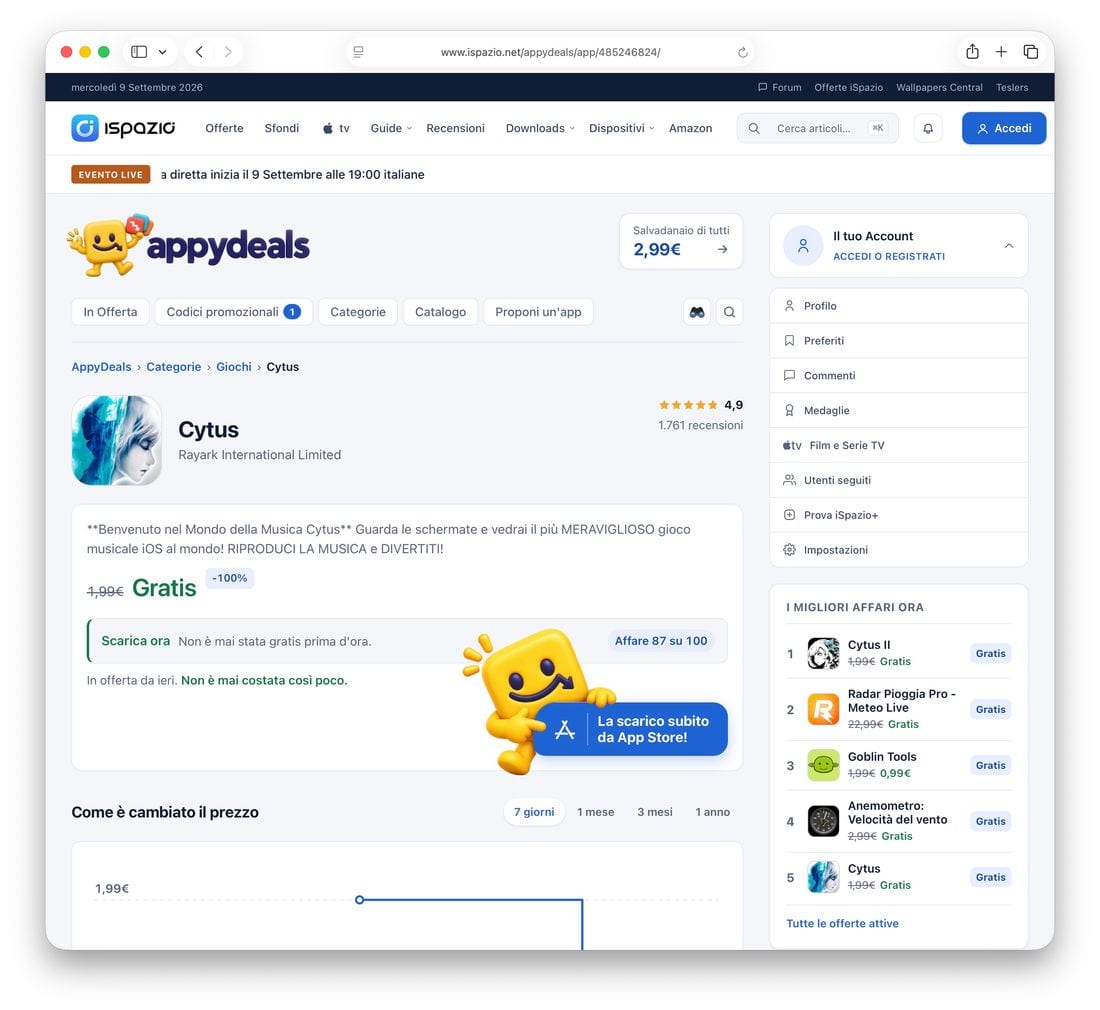Open the game controller filter icon

click(697, 312)
